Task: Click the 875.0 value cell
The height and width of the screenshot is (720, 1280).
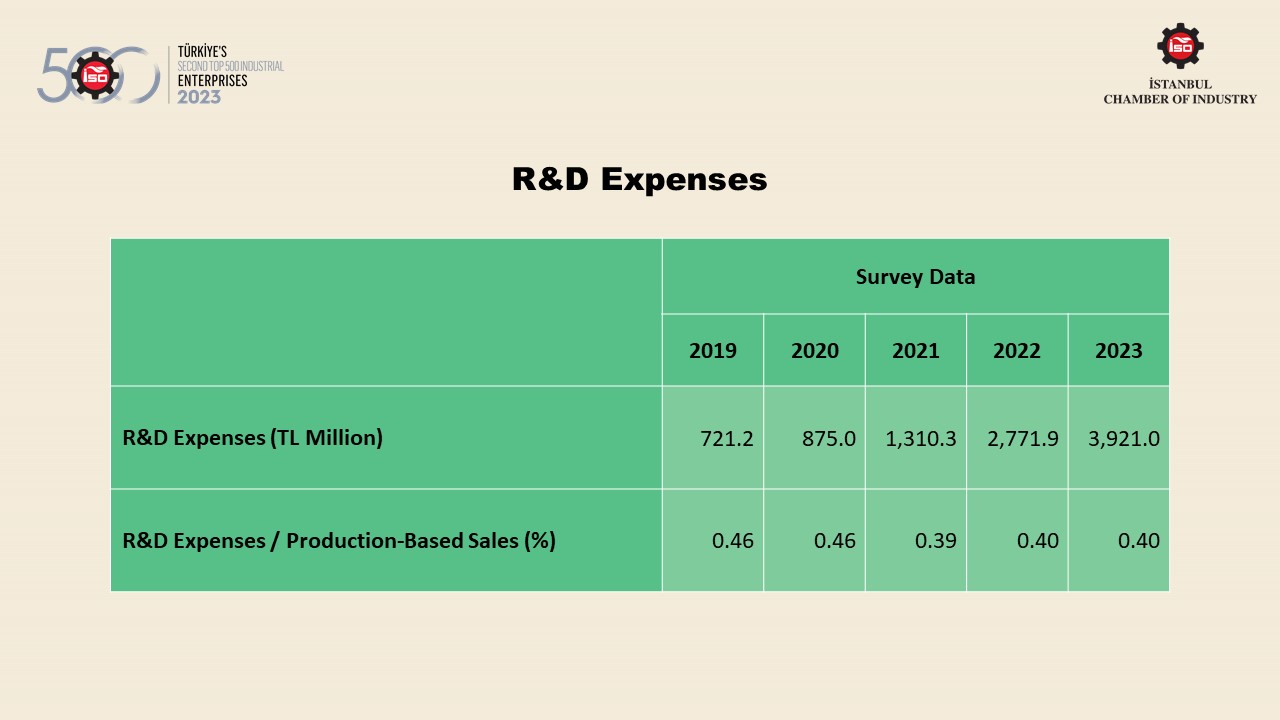Action: tap(815, 438)
